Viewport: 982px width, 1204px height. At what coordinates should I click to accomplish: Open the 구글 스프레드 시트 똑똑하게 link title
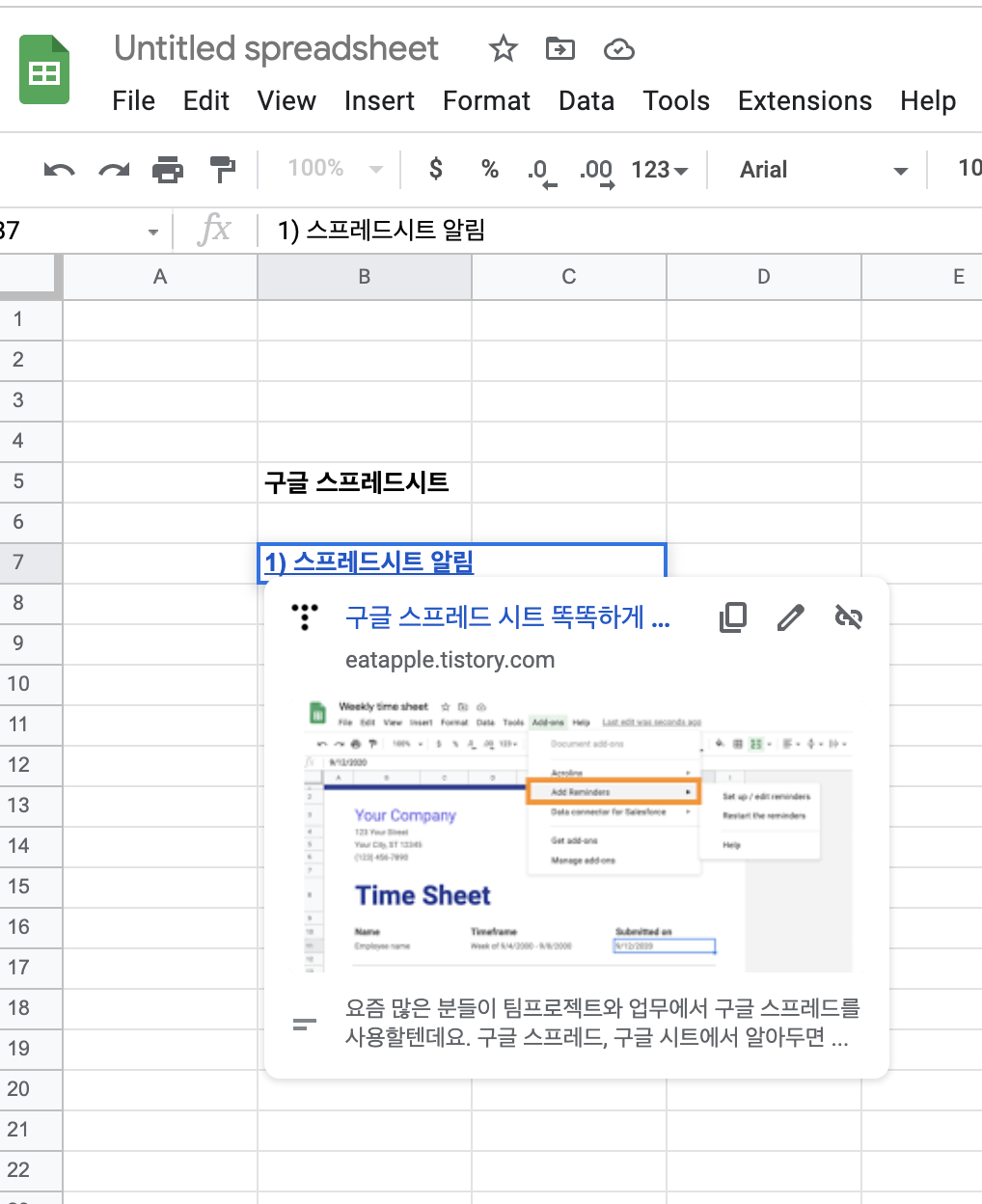(507, 617)
